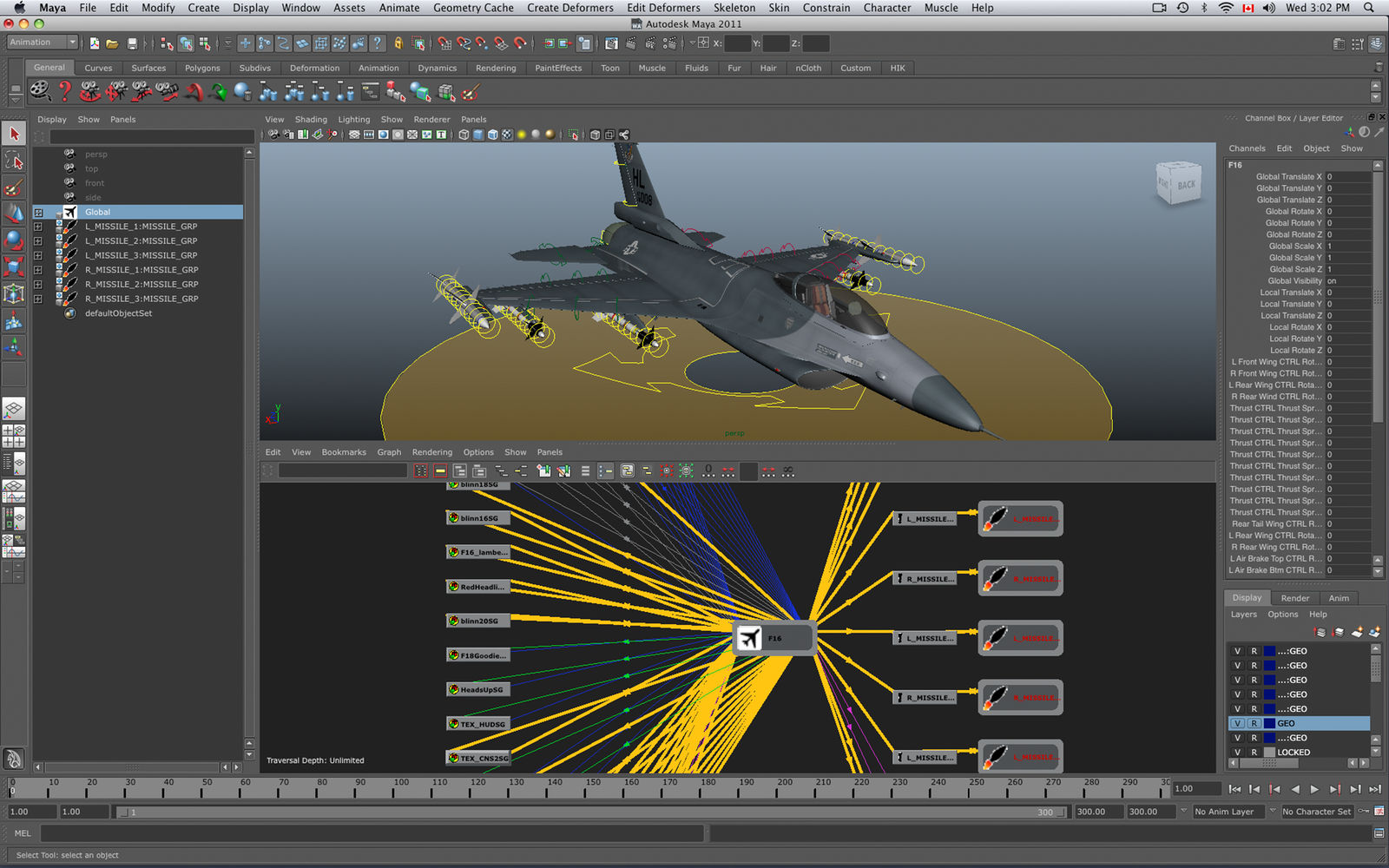Expand R_MISSILE_1:MISSILE_GRP tree row

click(38, 270)
